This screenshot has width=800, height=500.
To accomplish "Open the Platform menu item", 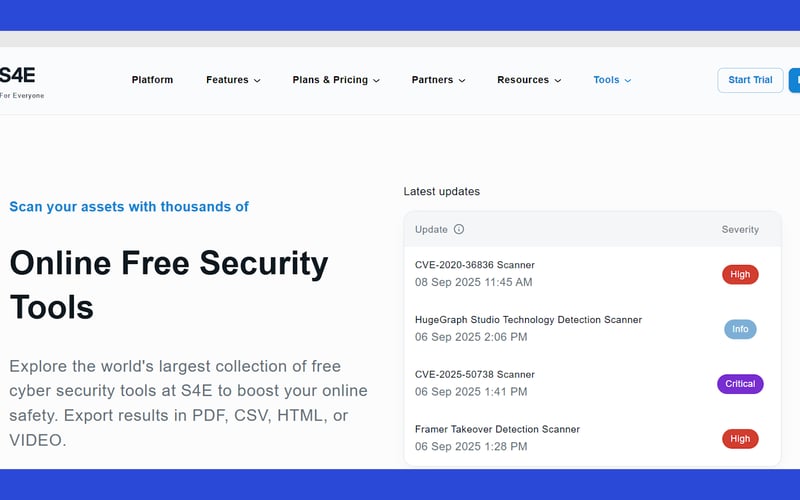I will pos(152,80).
